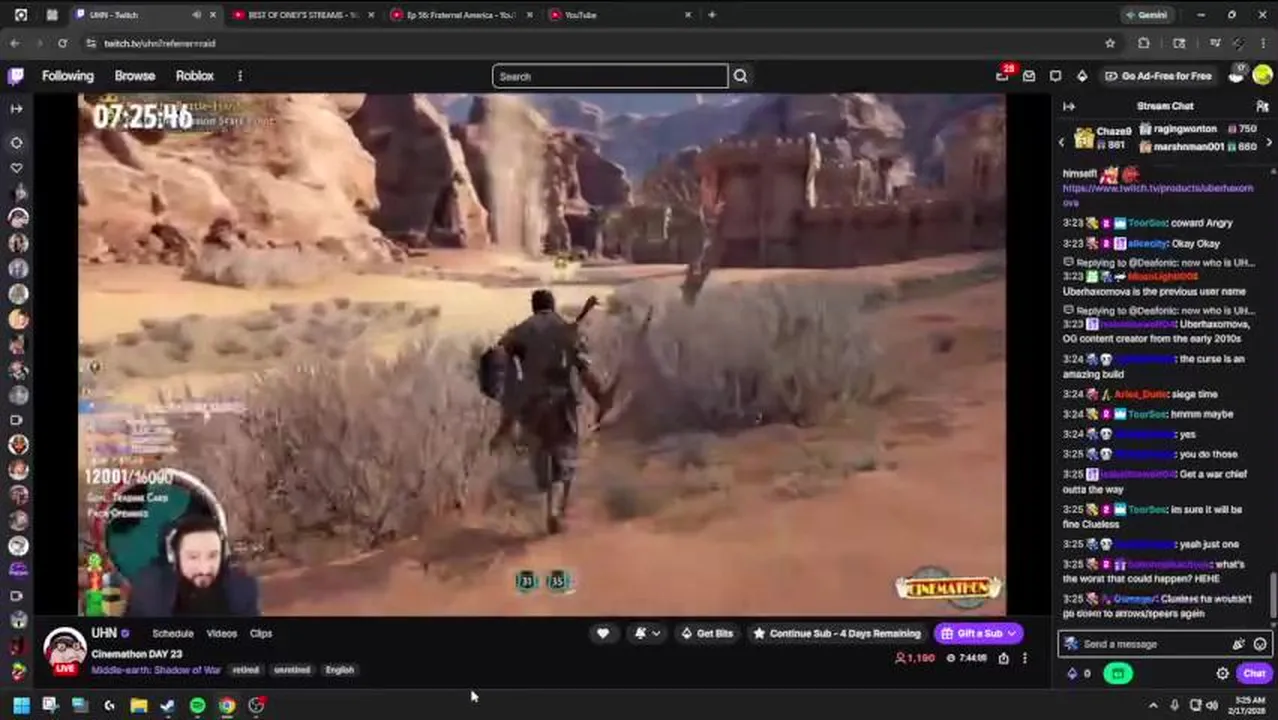Open the emote picker smiley icon

1259,644
